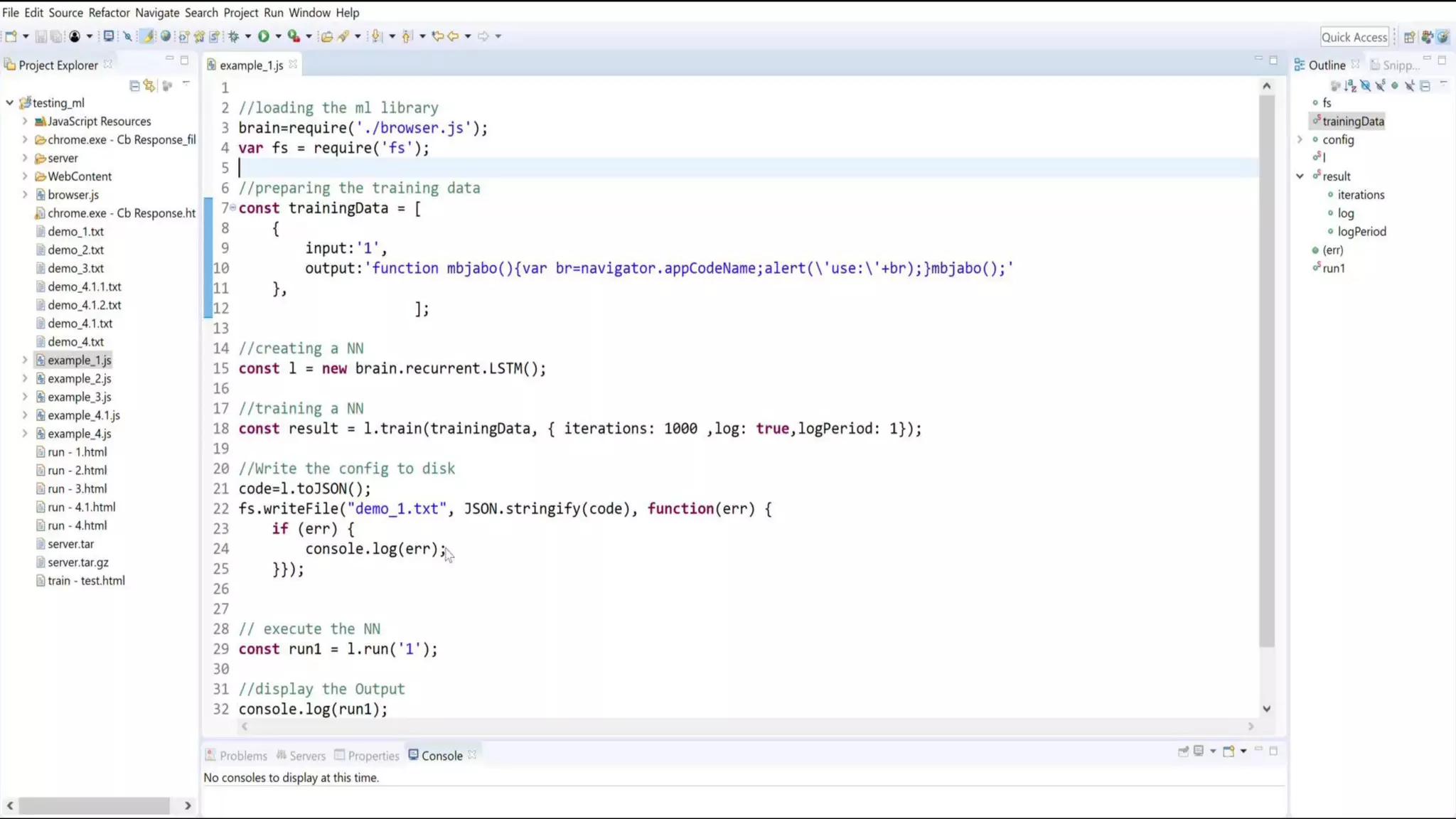Screen dimensions: 1456x819
Task: Open the web browser globe icon
Action: tap(166, 36)
